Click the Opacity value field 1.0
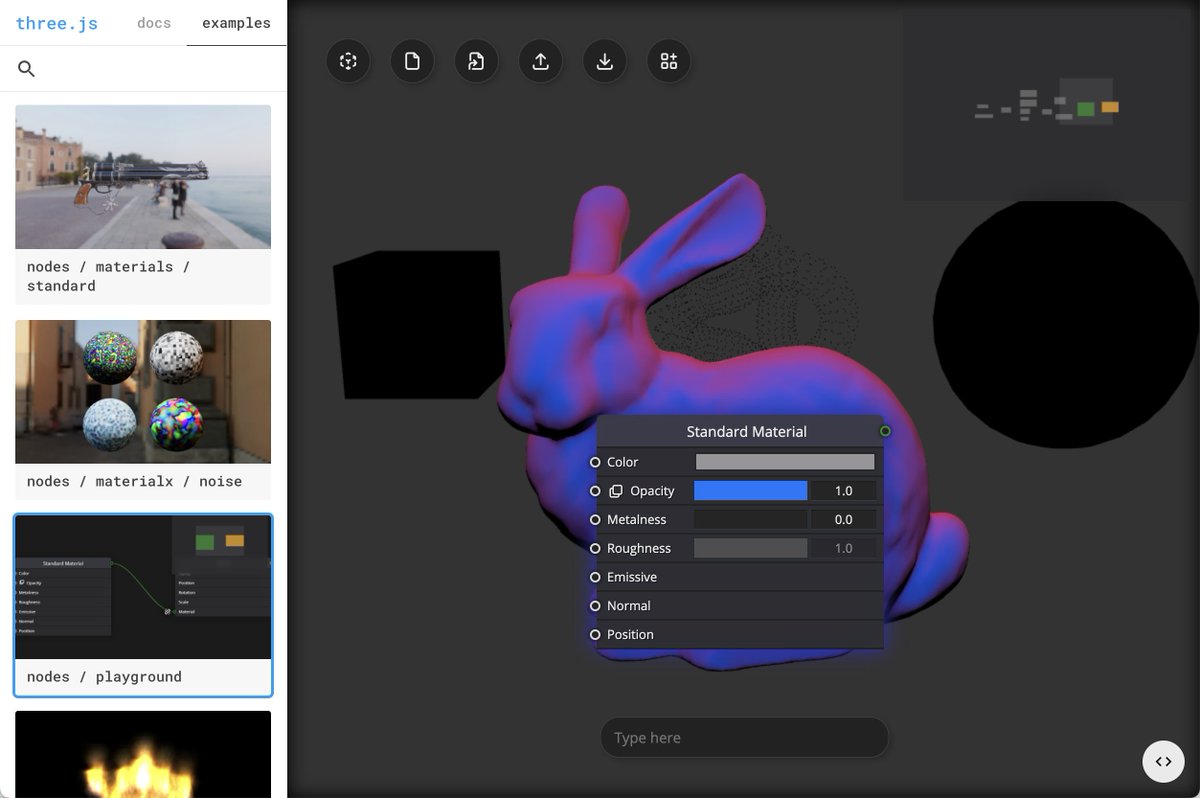This screenshot has height=798, width=1200. tap(843, 491)
